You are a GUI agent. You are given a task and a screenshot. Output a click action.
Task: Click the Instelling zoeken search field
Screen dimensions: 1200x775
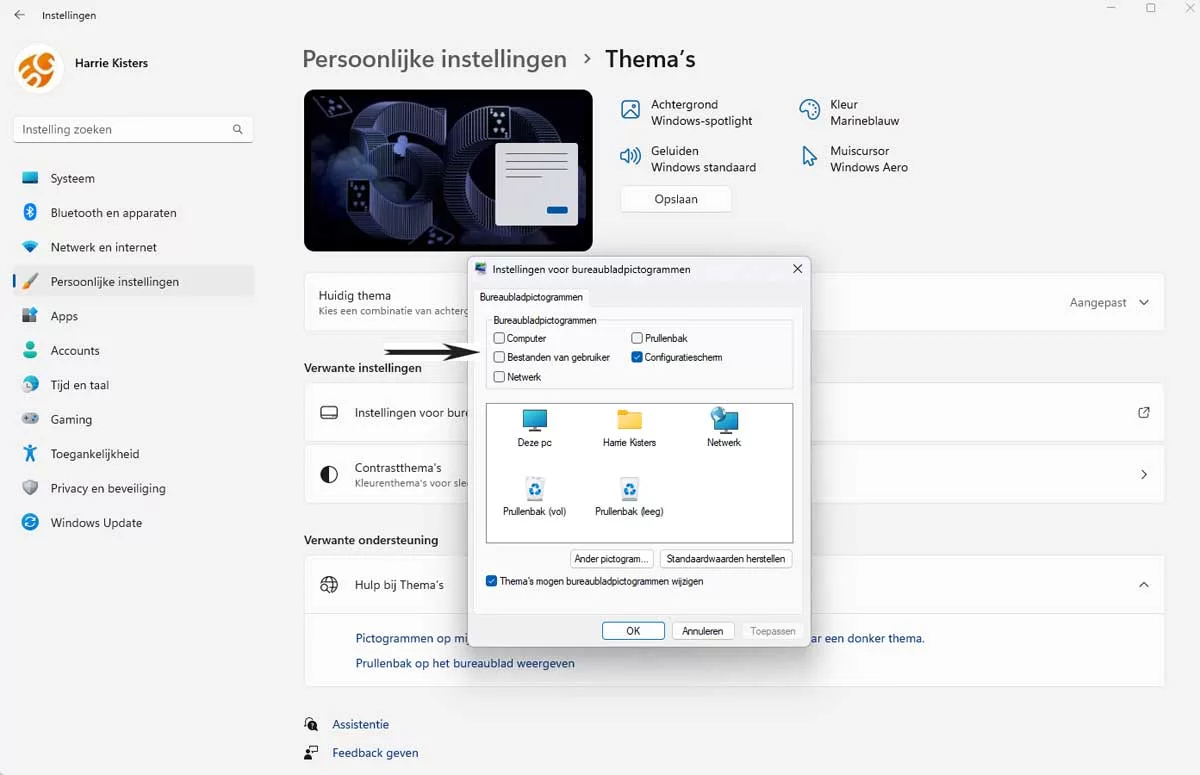(133, 129)
